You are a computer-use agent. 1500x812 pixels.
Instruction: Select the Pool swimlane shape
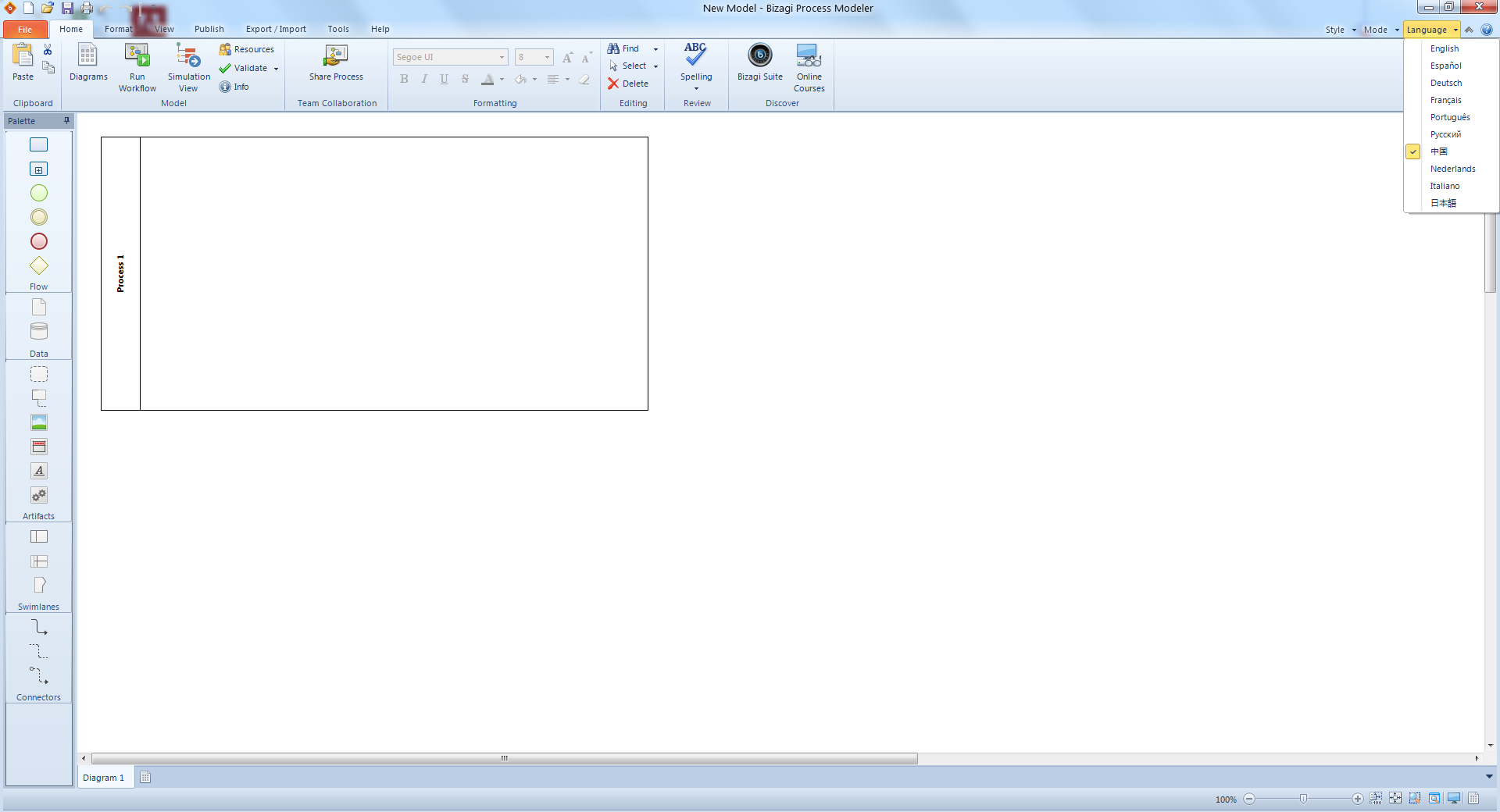pyautogui.click(x=38, y=536)
